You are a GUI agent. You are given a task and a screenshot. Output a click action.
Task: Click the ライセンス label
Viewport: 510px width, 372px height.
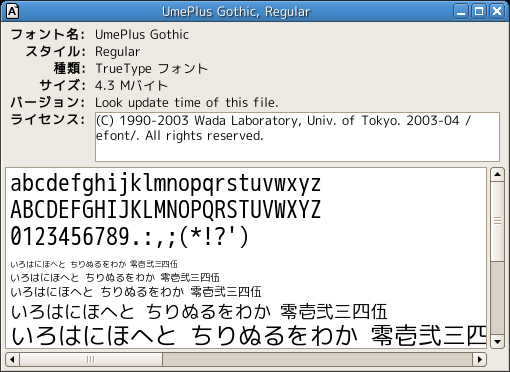click(48, 119)
